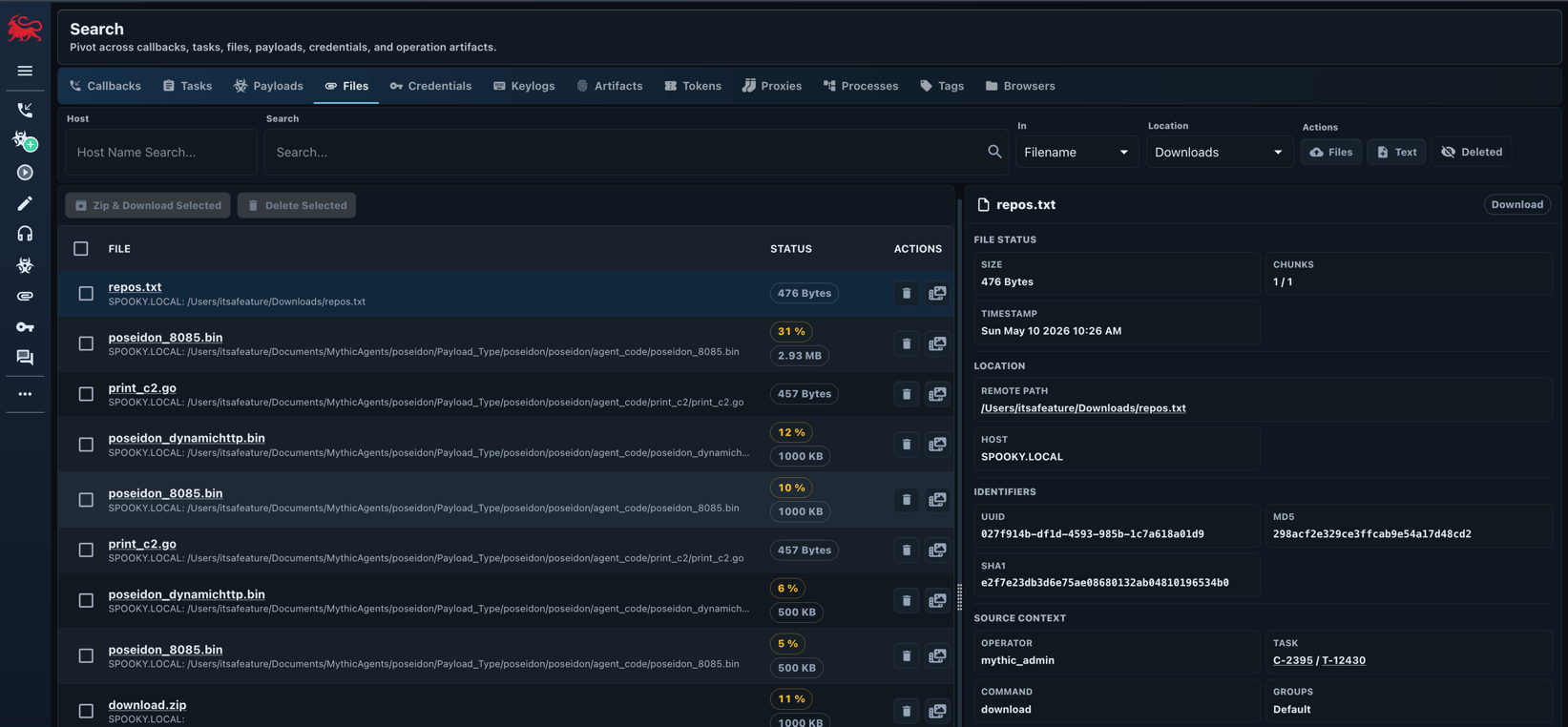Open active callbacks phone icon in sidebar

[x=25, y=110]
